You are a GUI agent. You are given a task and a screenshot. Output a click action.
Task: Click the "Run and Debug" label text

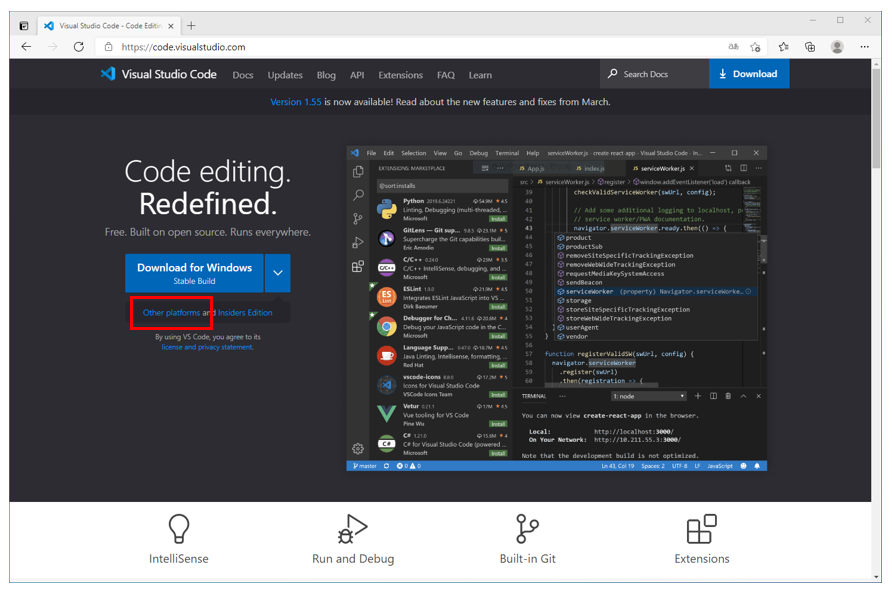pyautogui.click(x=353, y=559)
